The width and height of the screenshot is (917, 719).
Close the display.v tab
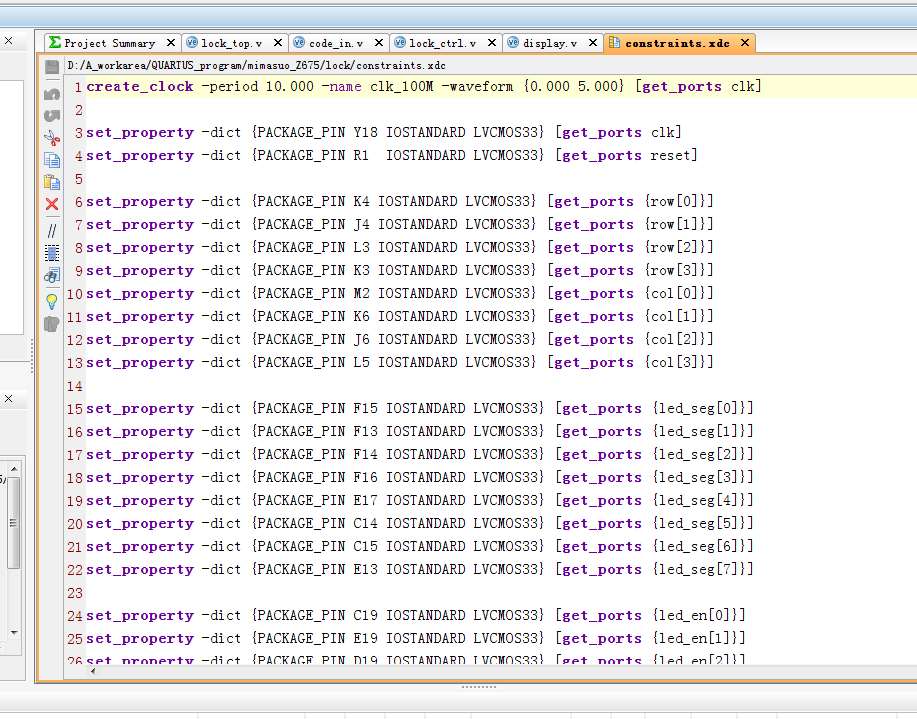tap(592, 43)
